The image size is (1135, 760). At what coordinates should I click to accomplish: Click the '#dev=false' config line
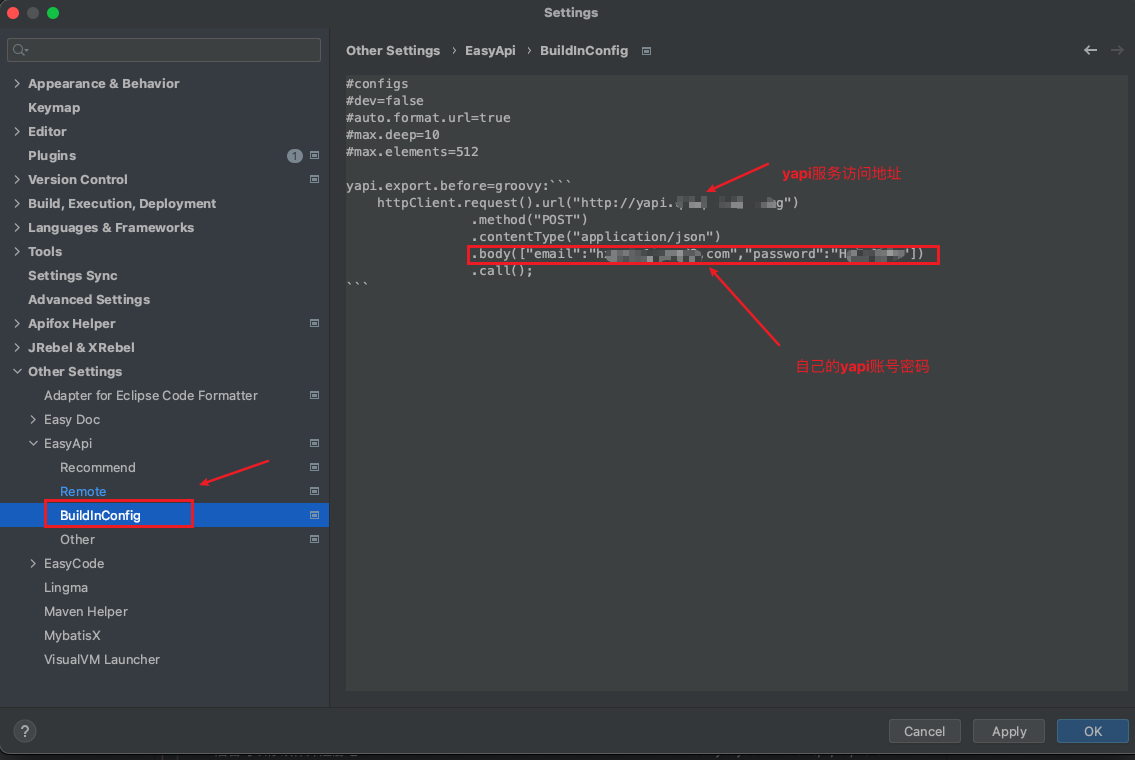tap(384, 101)
